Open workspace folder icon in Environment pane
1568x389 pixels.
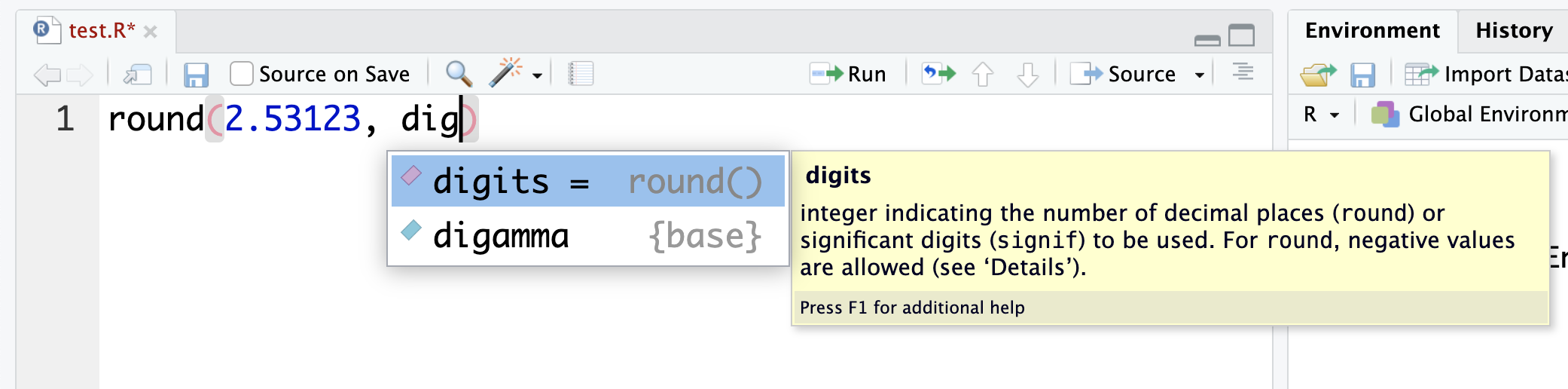[x=1317, y=75]
